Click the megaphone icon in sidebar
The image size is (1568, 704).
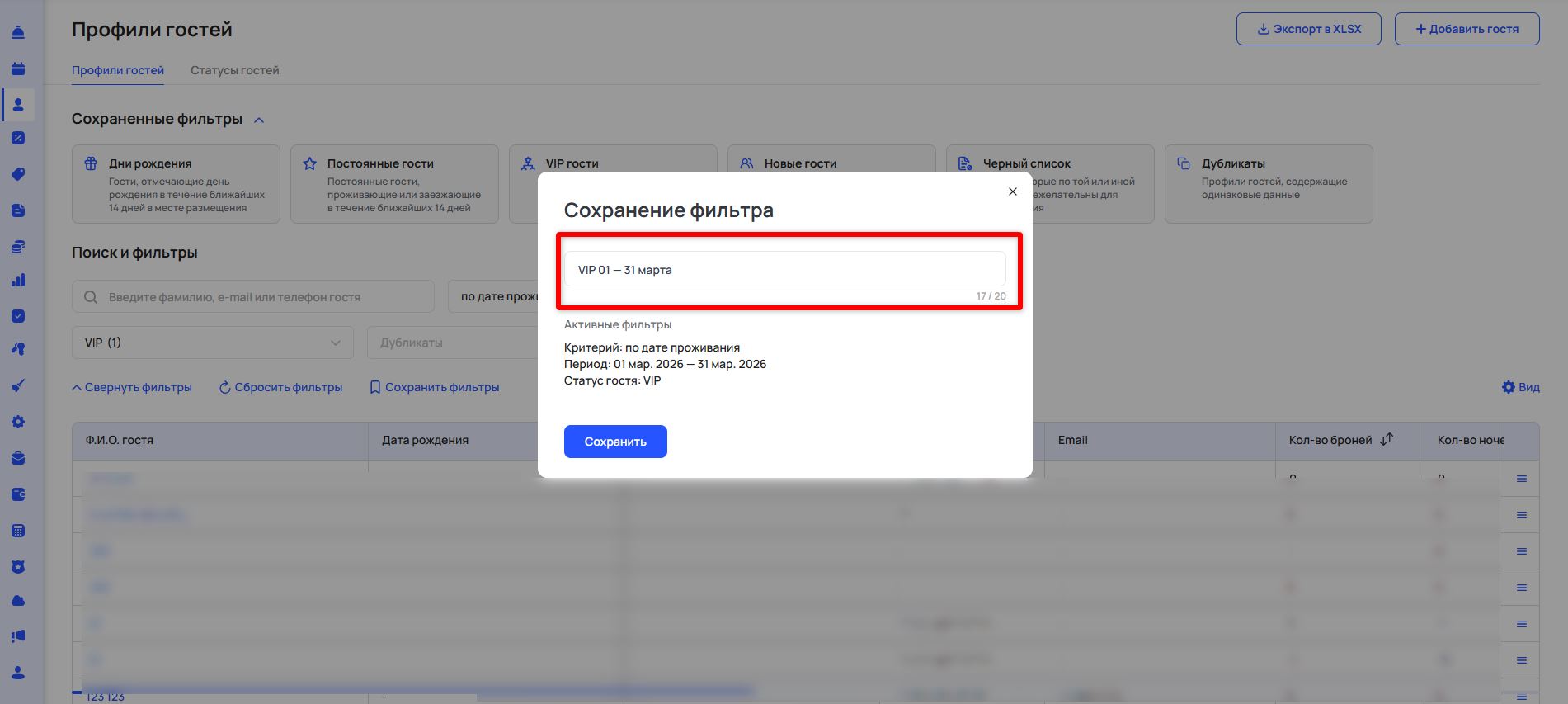tap(18, 636)
